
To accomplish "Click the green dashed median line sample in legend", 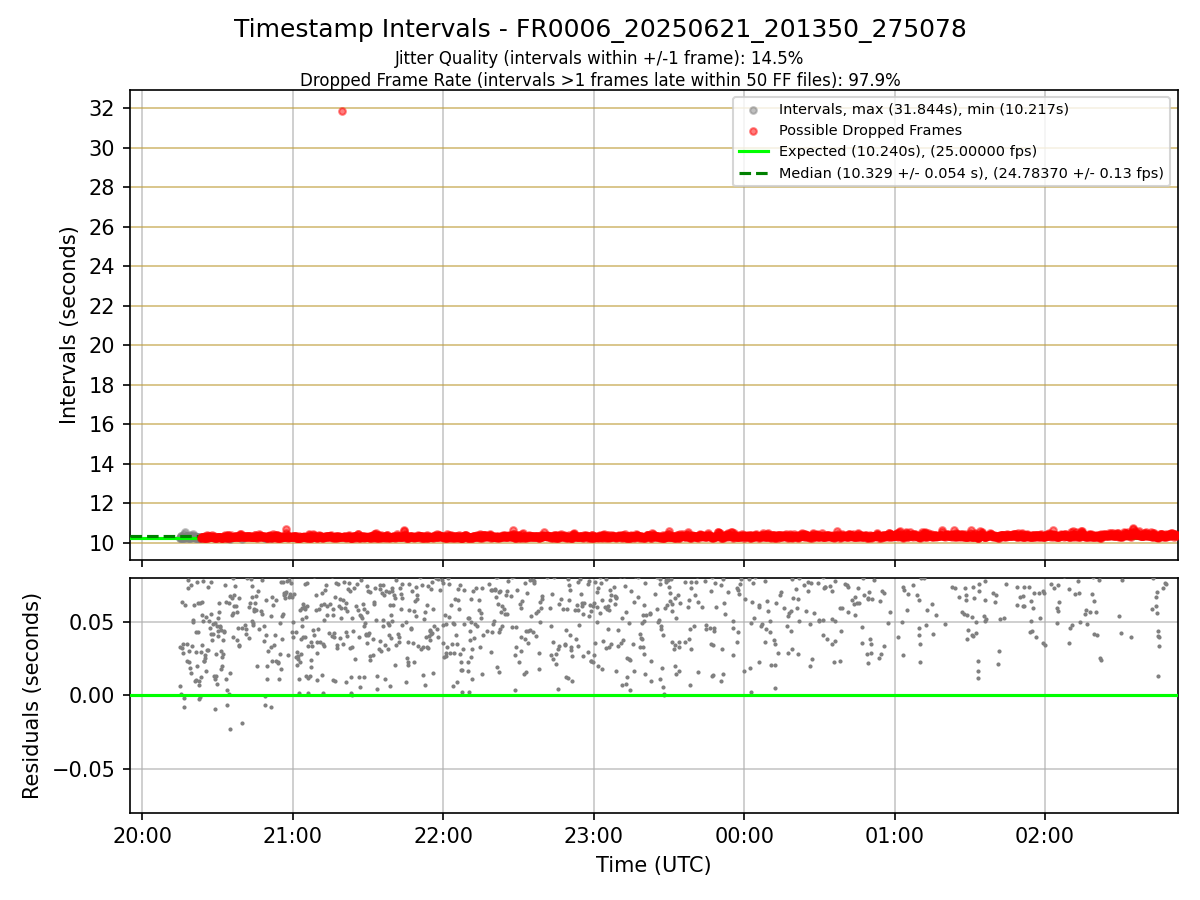I will click(x=753, y=173).
